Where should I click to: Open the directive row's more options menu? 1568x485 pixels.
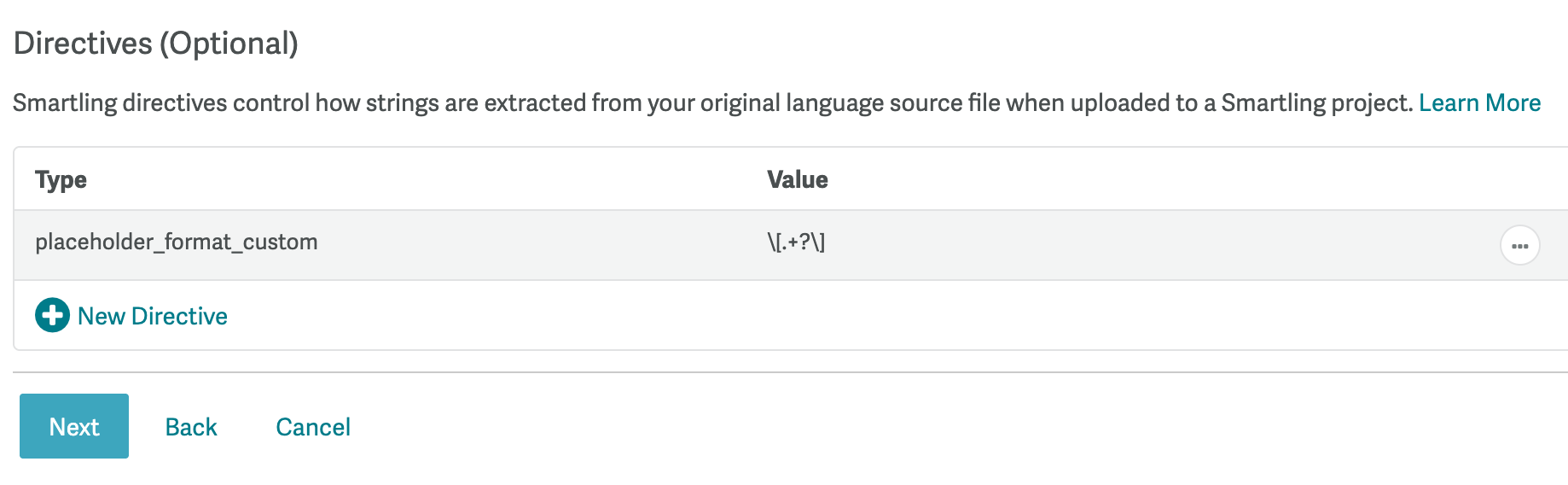(1519, 246)
